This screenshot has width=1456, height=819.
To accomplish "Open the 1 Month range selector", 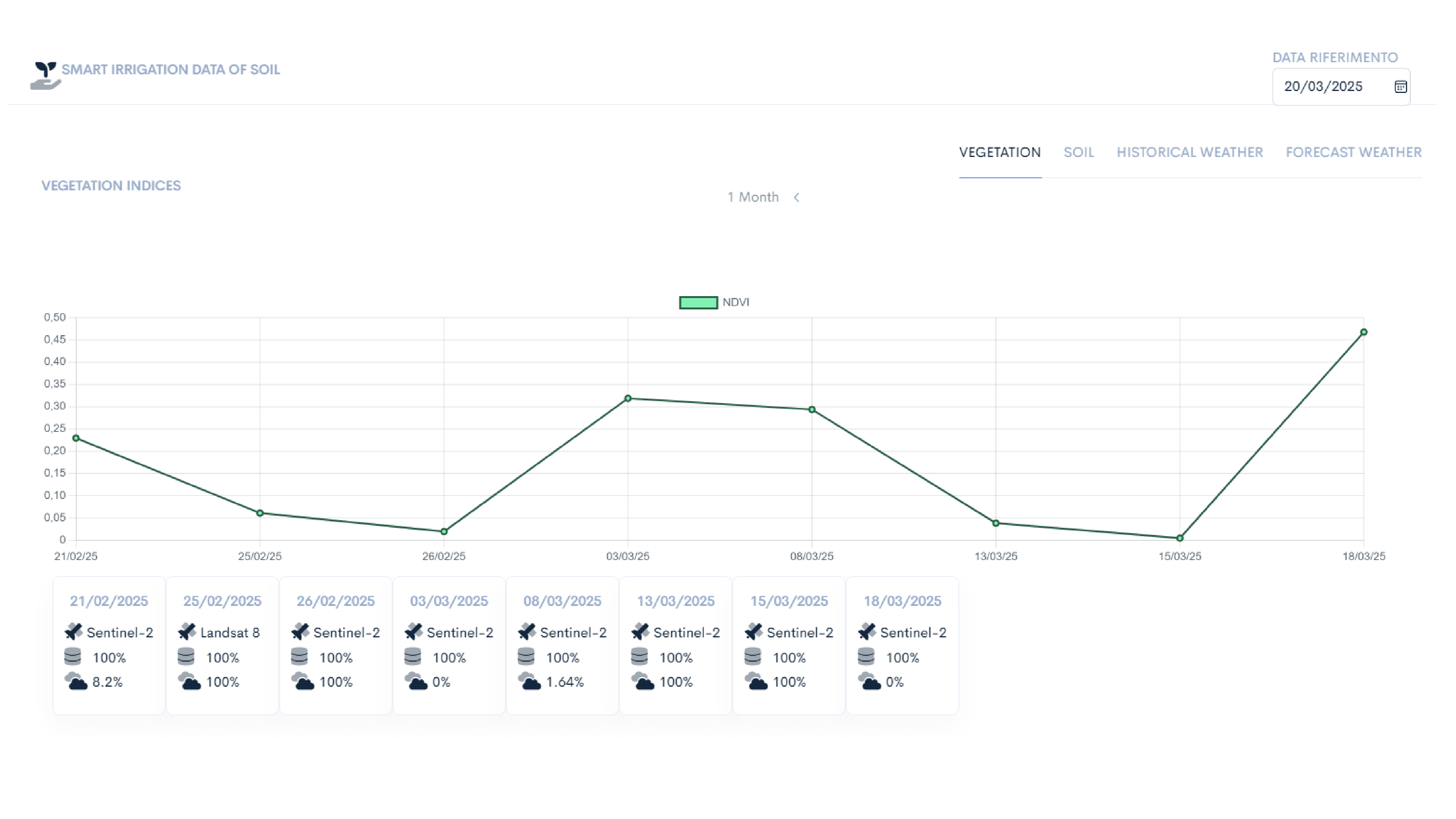I will 753,197.
